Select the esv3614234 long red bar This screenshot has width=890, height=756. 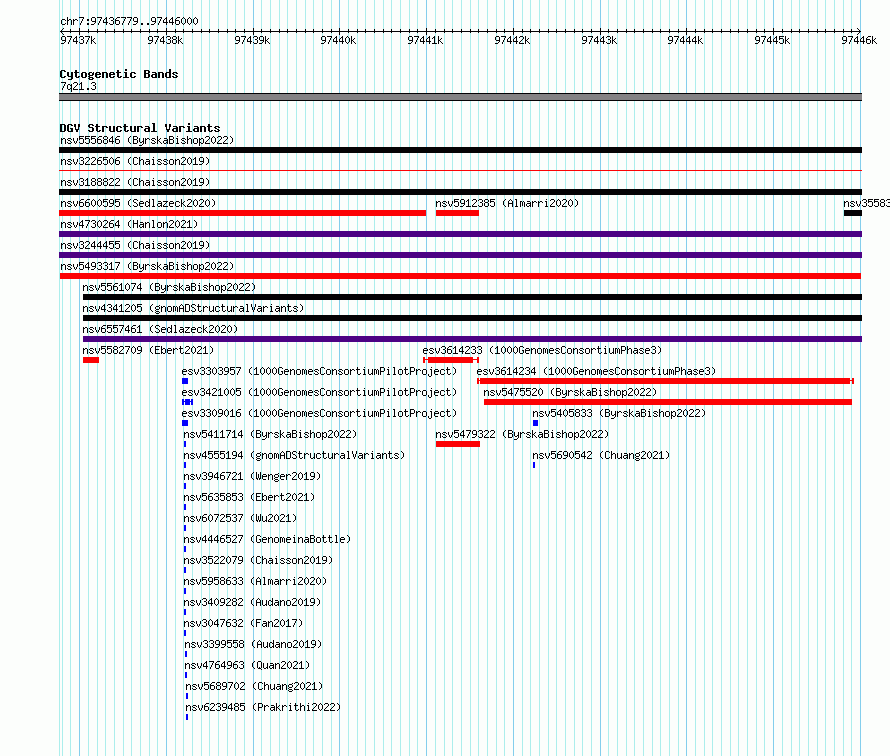pyautogui.click(x=665, y=381)
